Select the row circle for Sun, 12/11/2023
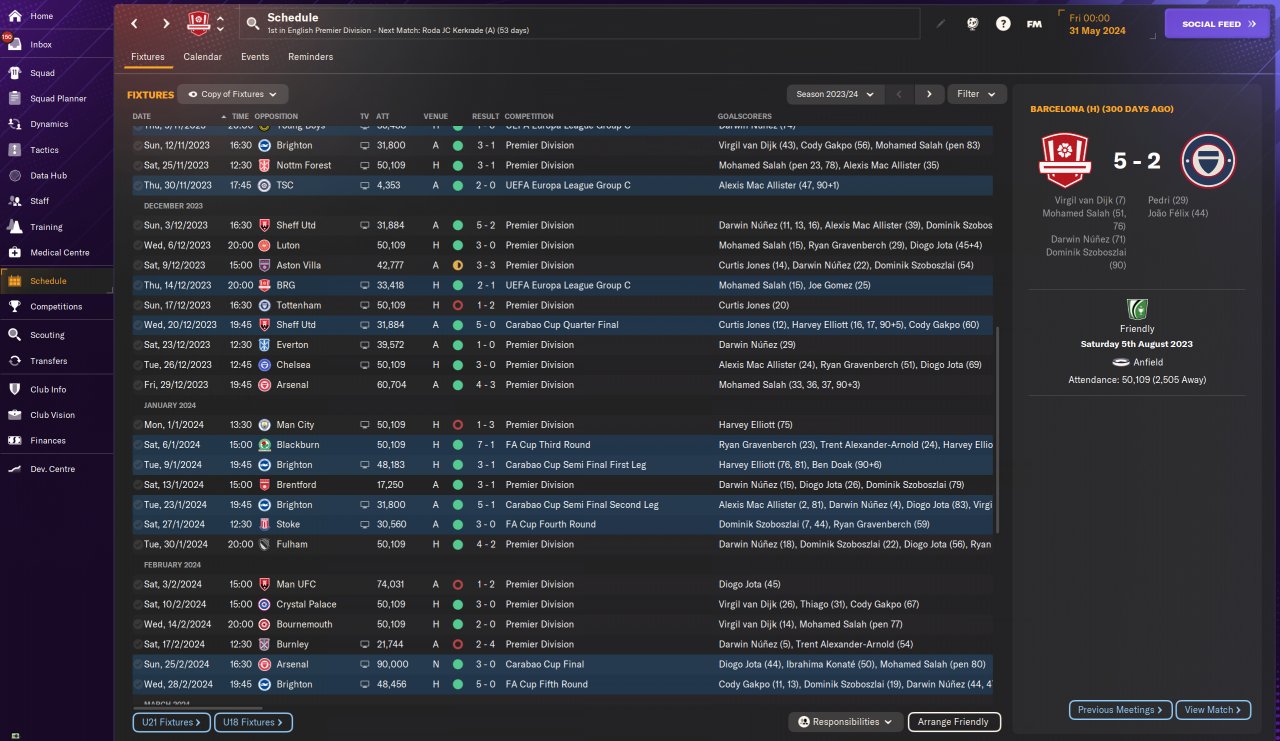Viewport: 1280px width, 741px height. click(138, 145)
